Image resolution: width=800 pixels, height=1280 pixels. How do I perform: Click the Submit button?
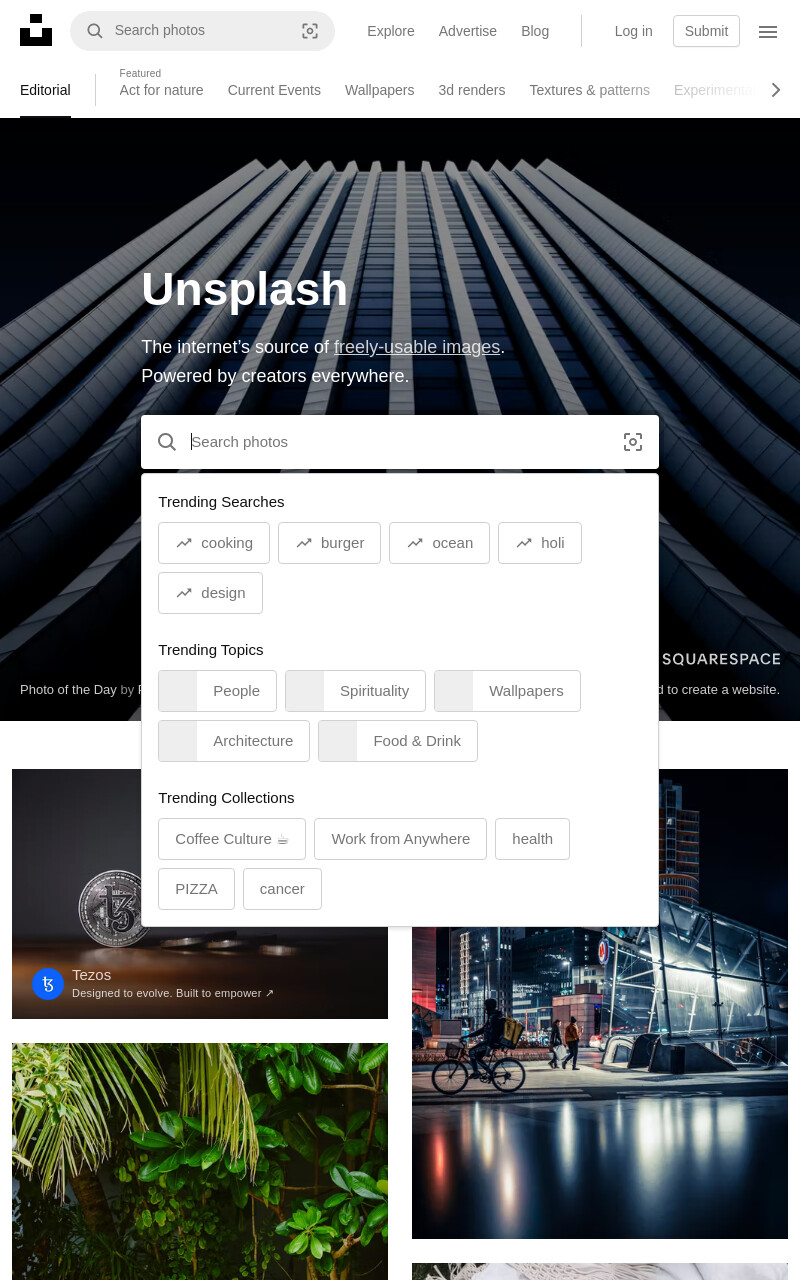(706, 31)
